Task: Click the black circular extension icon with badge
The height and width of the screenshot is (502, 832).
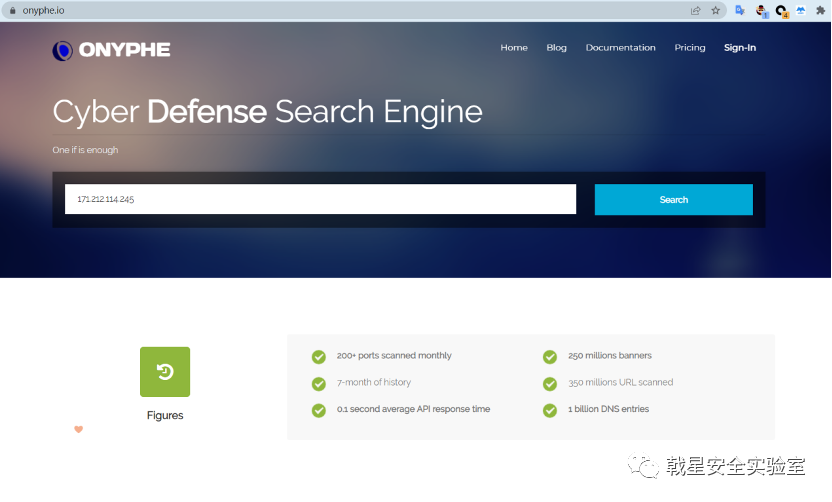Action: coord(781,11)
